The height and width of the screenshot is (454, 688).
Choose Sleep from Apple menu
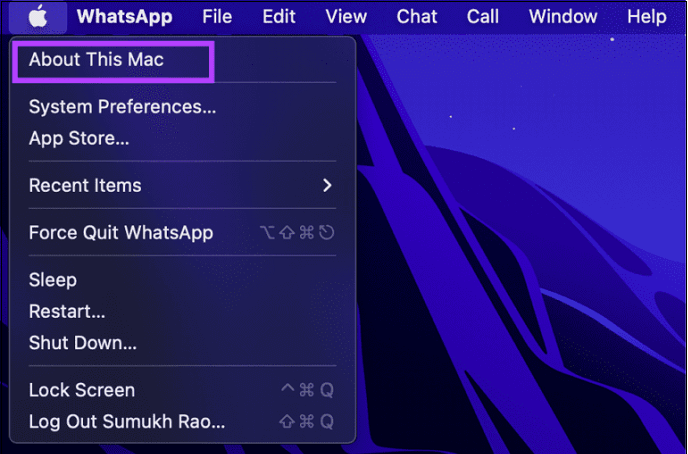pos(182,280)
